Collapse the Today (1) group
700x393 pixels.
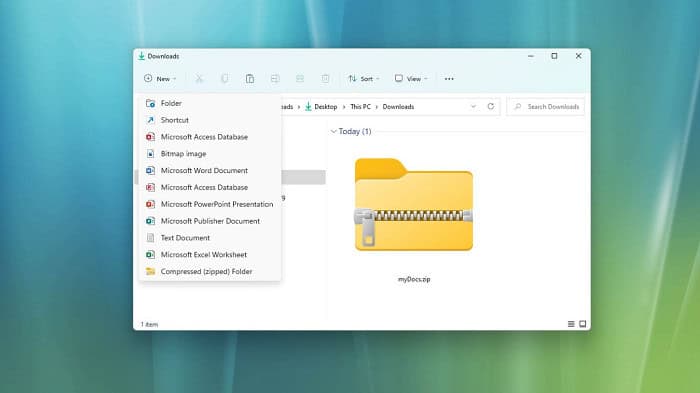tap(333, 131)
